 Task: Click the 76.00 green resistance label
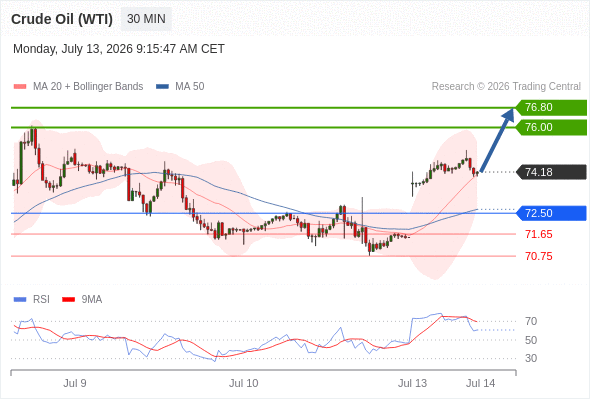tap(551, 128)
